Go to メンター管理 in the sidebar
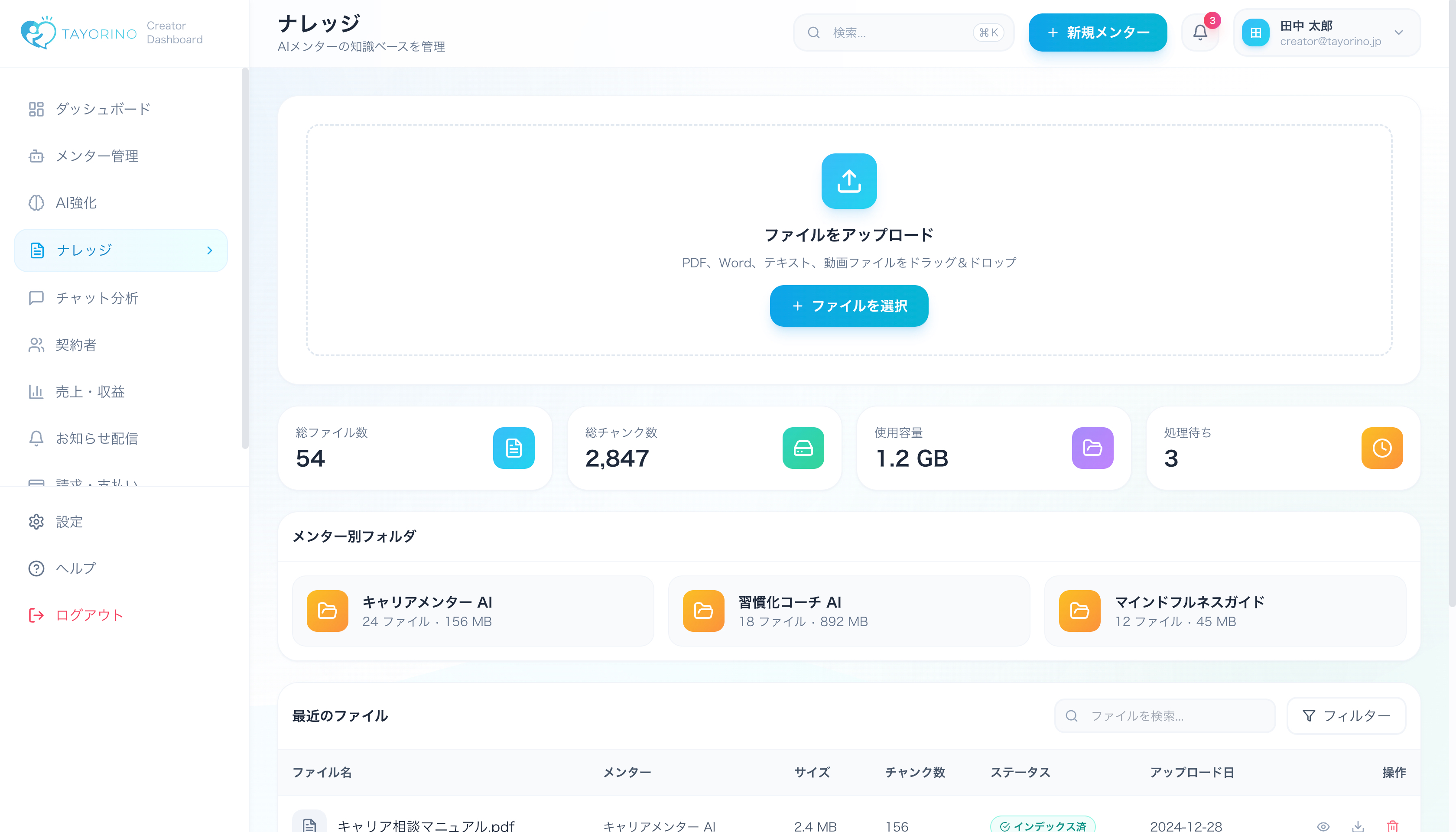 [x=97, y=156]
